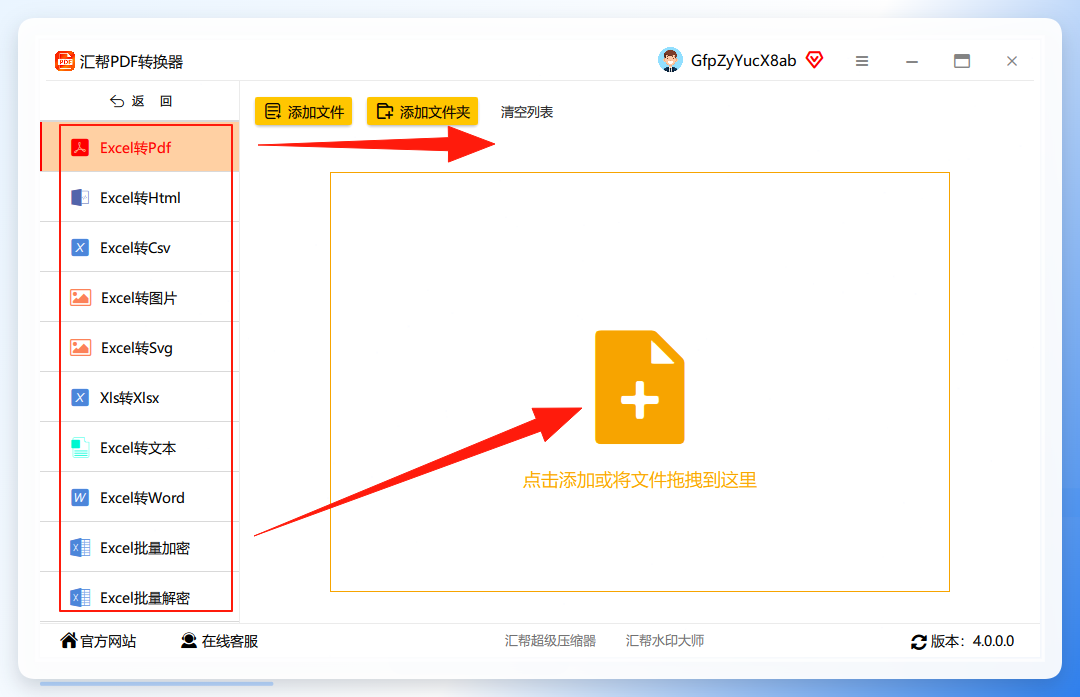Click the 在线客服 headset person icon
This screenshot has height=697, width=1080.
coord(189,641)
